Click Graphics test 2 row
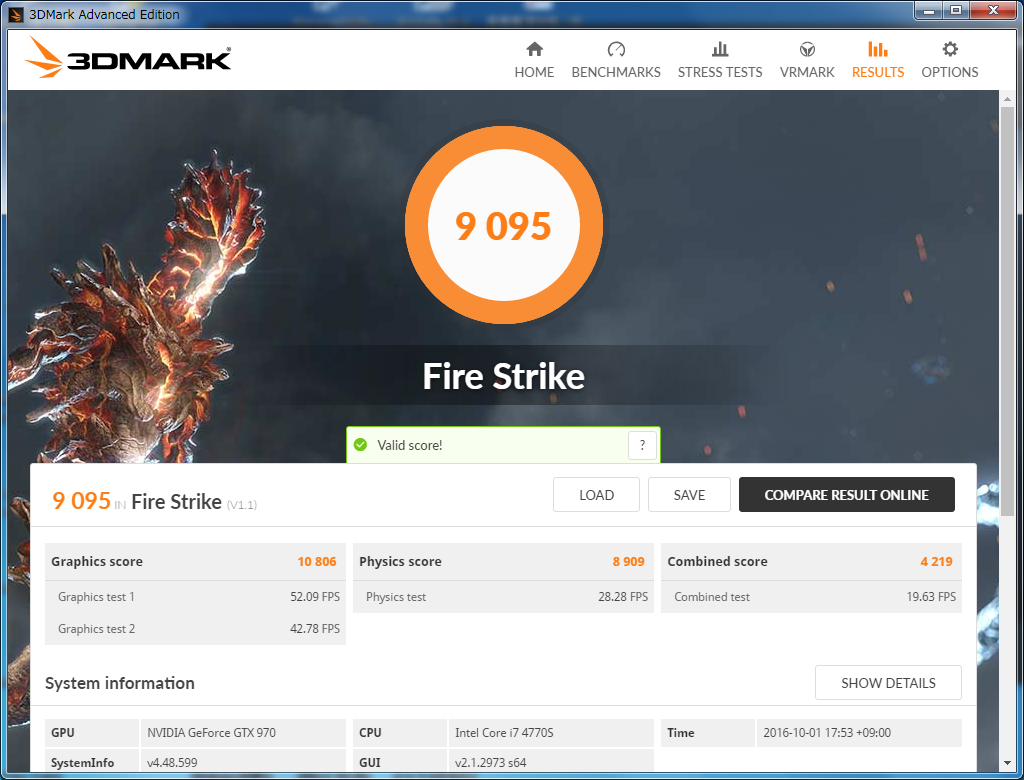Viewport: 1024px width, 780px height. (195, 628)
